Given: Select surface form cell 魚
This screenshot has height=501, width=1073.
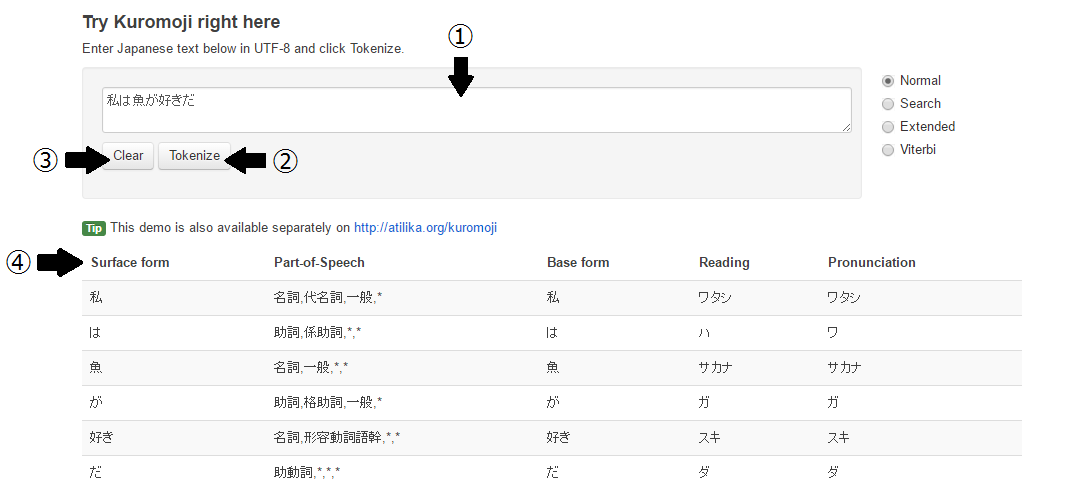Looking at the screenshot, I should tap(96, 368).
